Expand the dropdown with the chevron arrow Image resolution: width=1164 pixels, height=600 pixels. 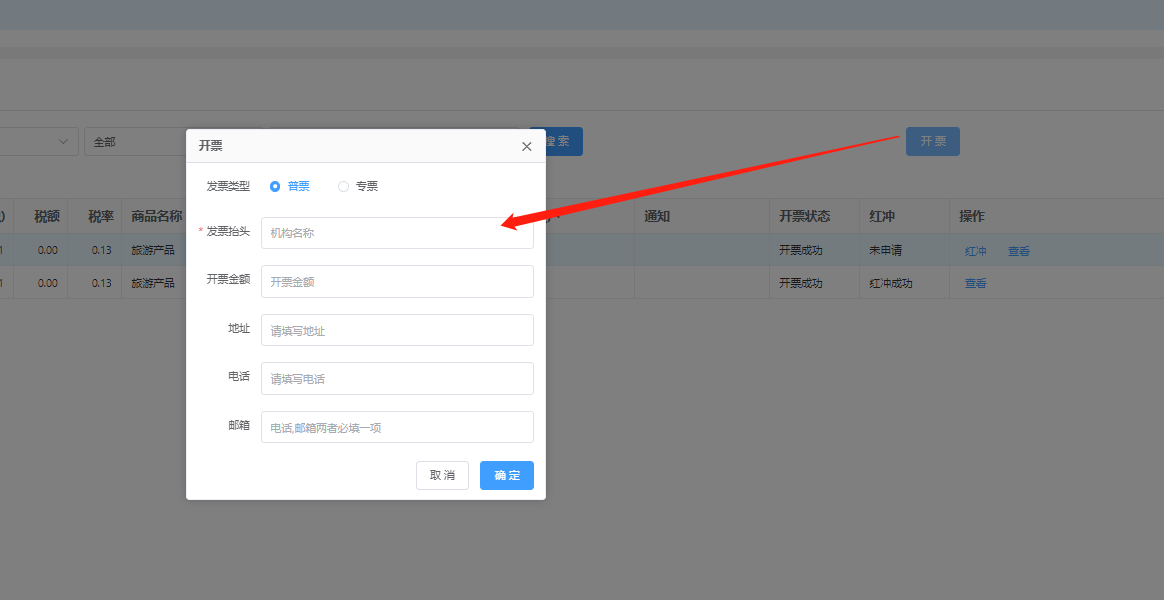coord(64,142)
